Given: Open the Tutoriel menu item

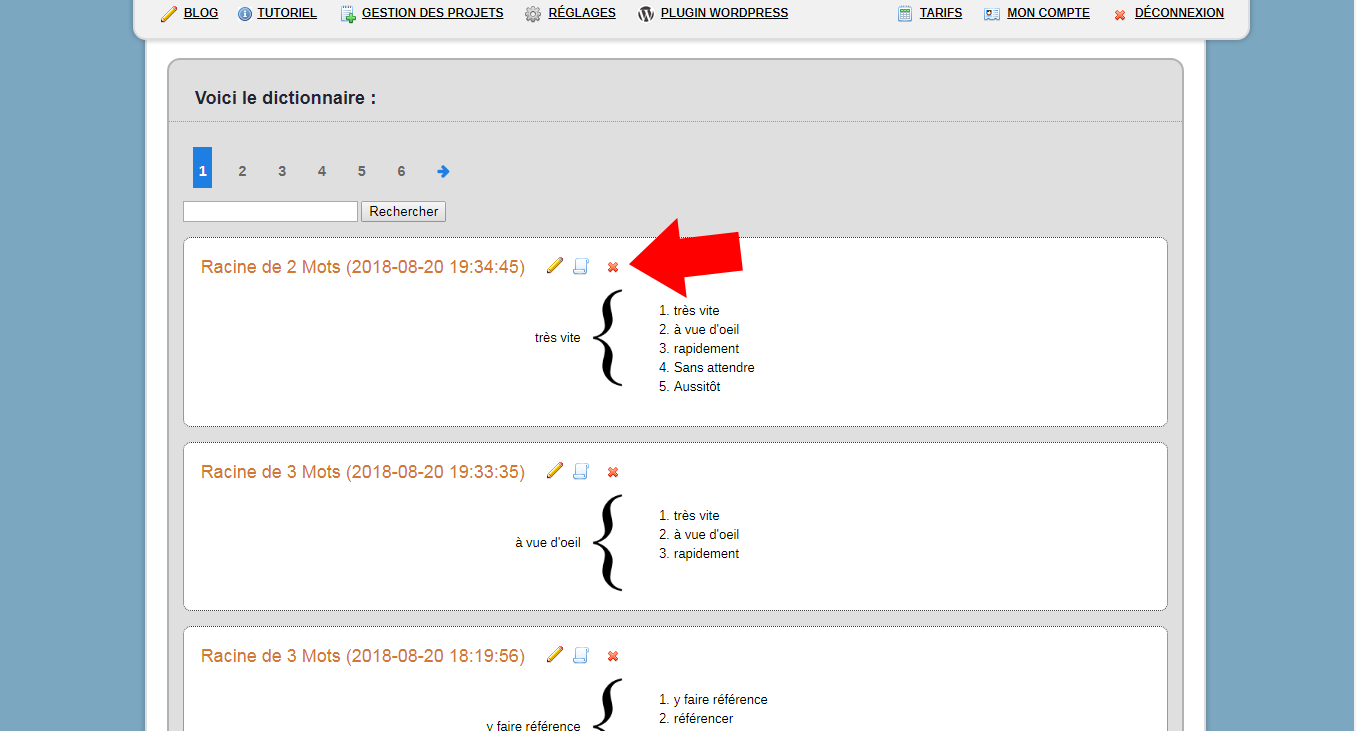Looking at the screenshot, I should 287,13.
